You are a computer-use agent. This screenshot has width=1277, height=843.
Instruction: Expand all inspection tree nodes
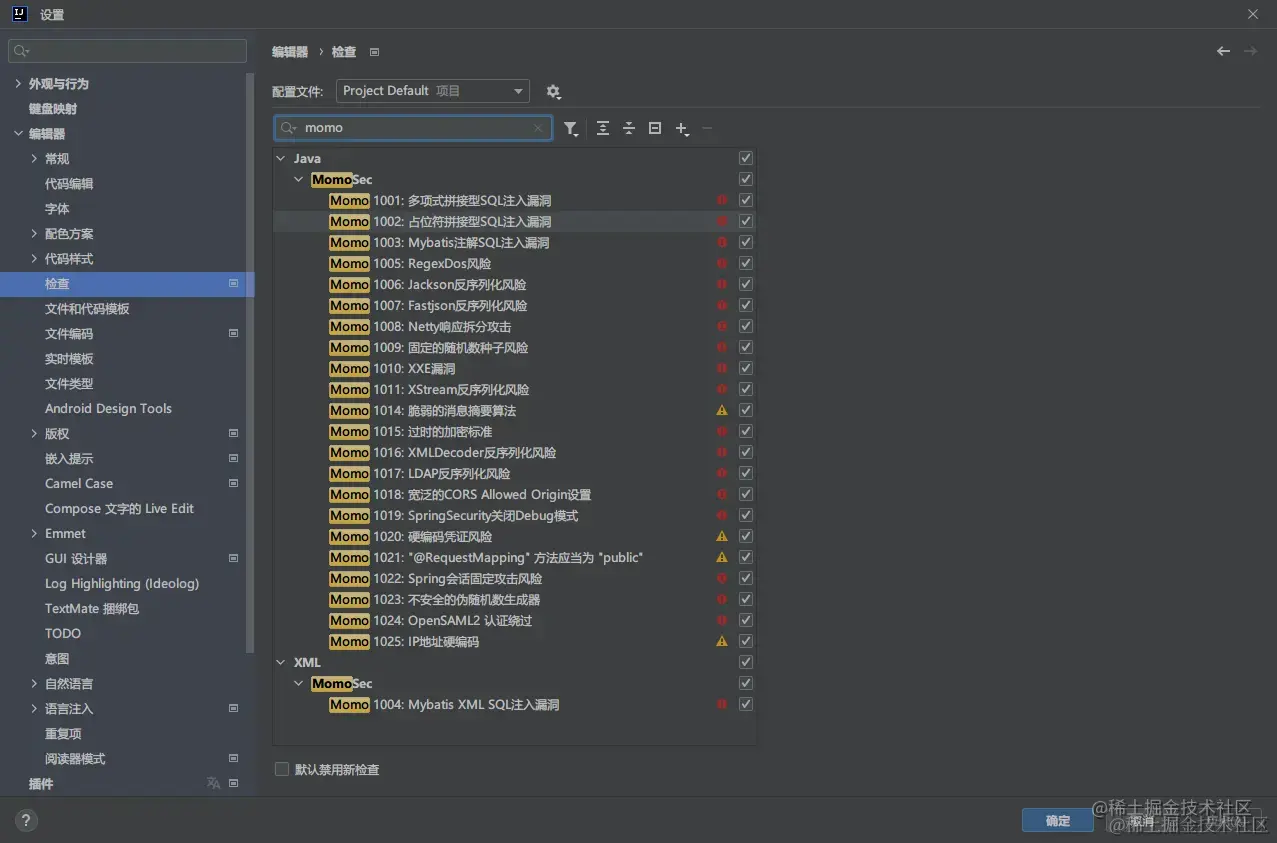coord(602,128)
